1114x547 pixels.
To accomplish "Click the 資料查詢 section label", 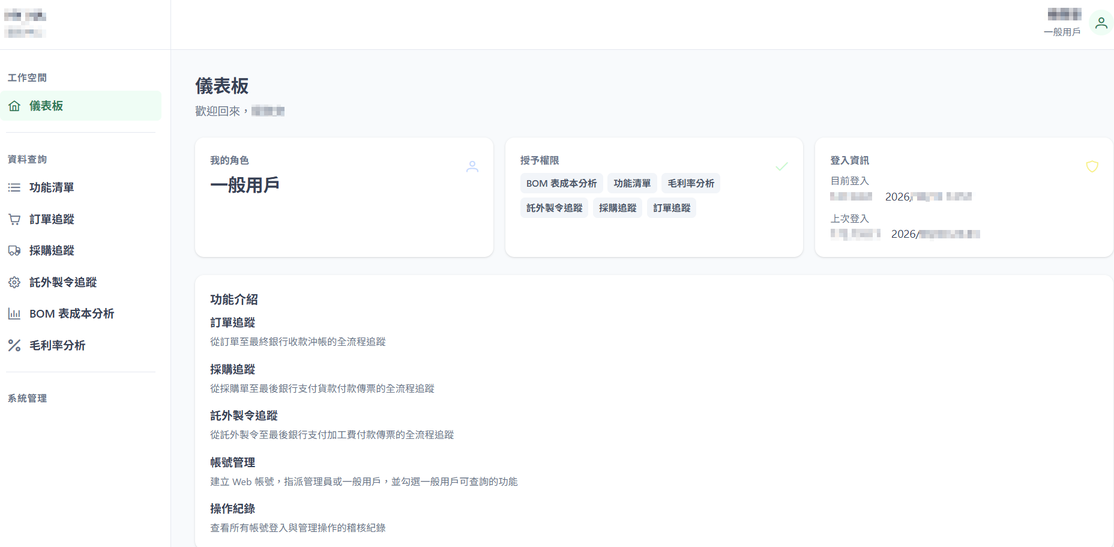I will pyautogui.click(x=27, y=160).
